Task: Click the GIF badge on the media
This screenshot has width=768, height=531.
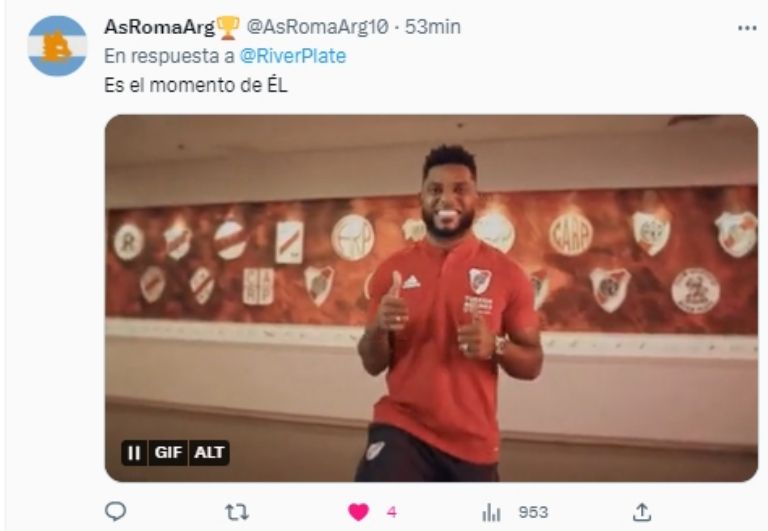Action: click(168, 452)
